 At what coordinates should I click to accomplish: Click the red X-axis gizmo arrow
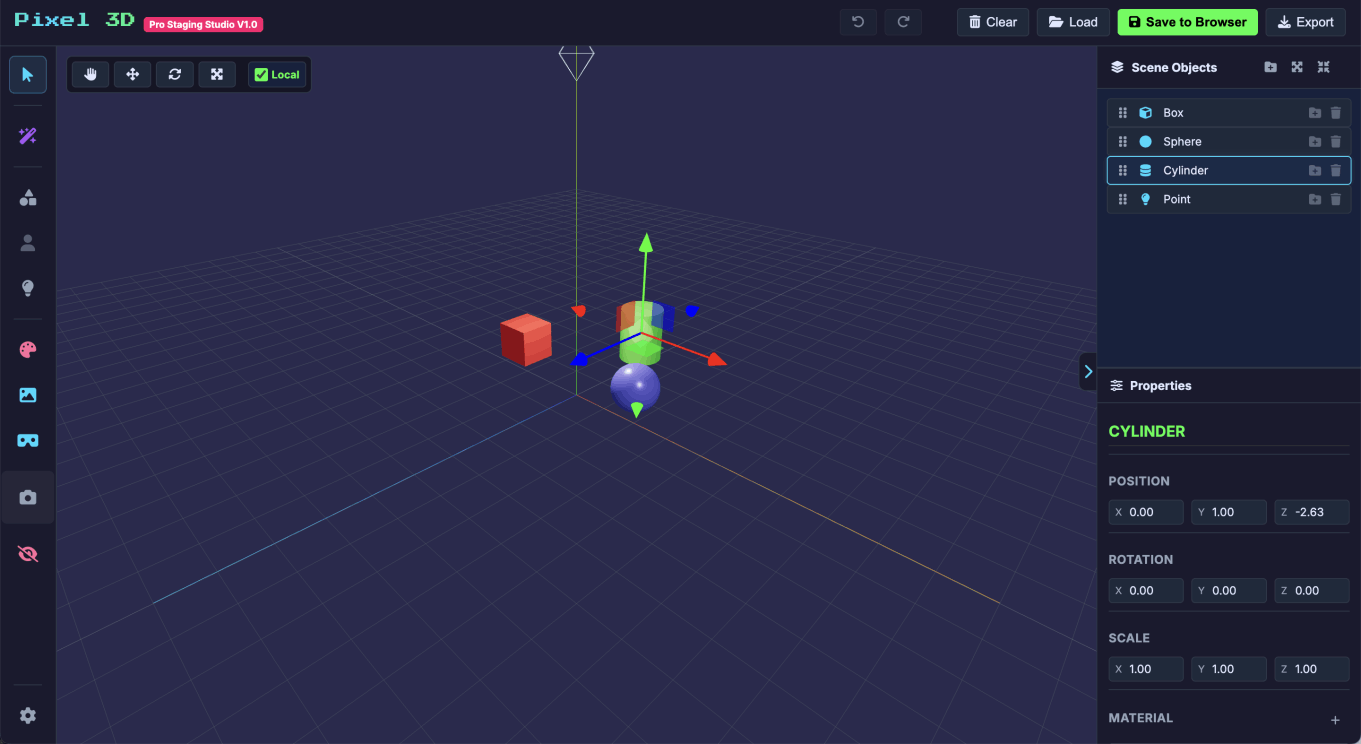[716, 359]
